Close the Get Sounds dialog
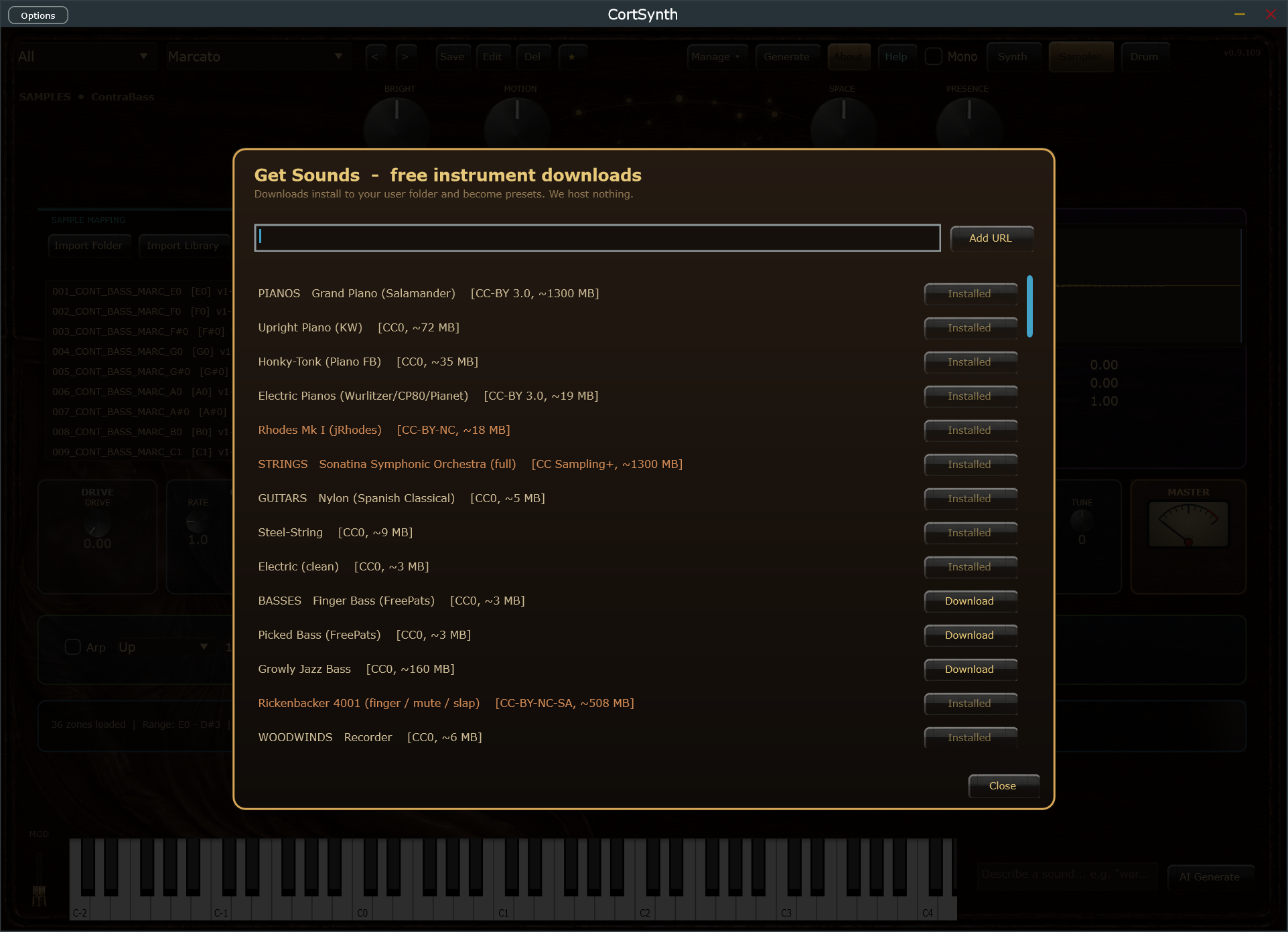Screen dimensions: 1288x932 point(1003,785)
